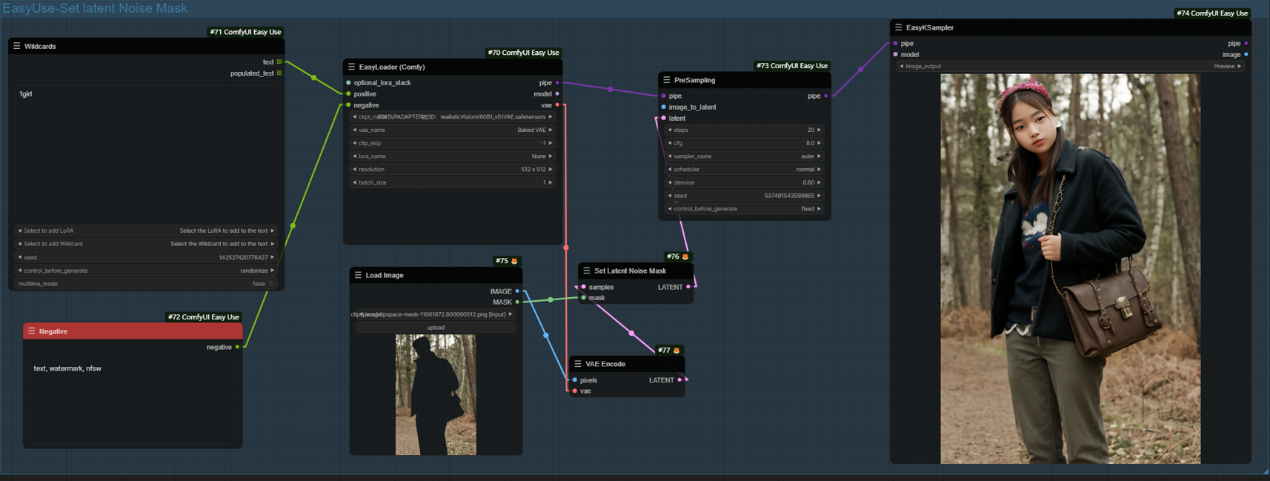The height and width of the screenshot is (481, 1270).
Task: Increase the steps value with right arrow
Action: coord(821,130)
